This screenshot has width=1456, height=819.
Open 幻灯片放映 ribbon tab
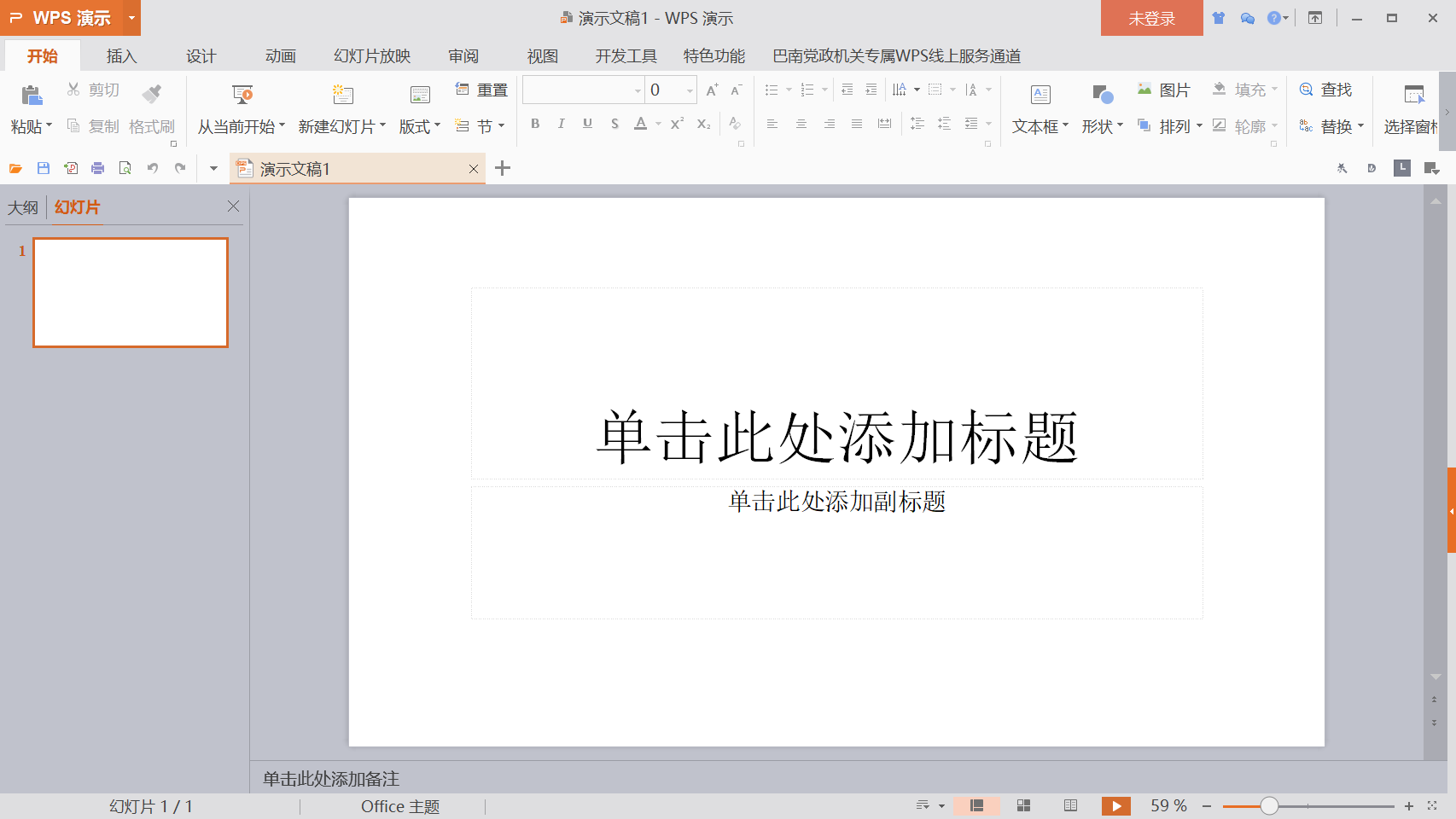(x=372, y=56)
